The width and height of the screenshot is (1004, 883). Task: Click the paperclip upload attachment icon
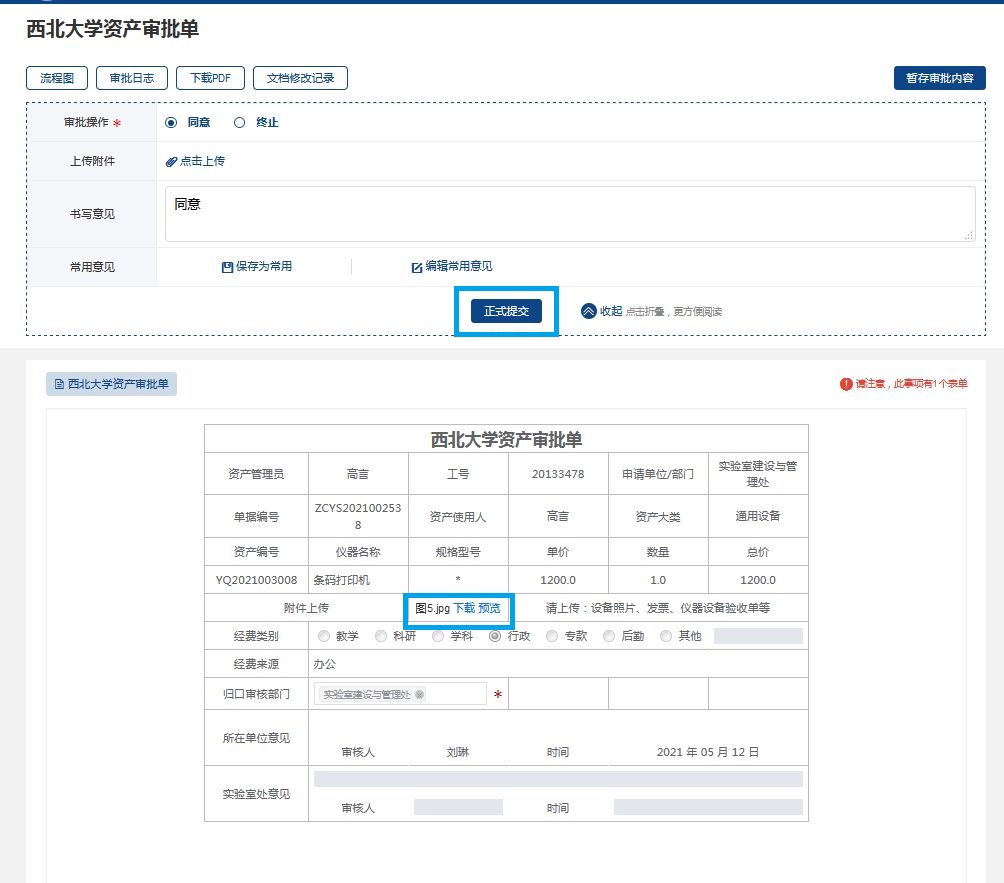(x=171, y=161)
